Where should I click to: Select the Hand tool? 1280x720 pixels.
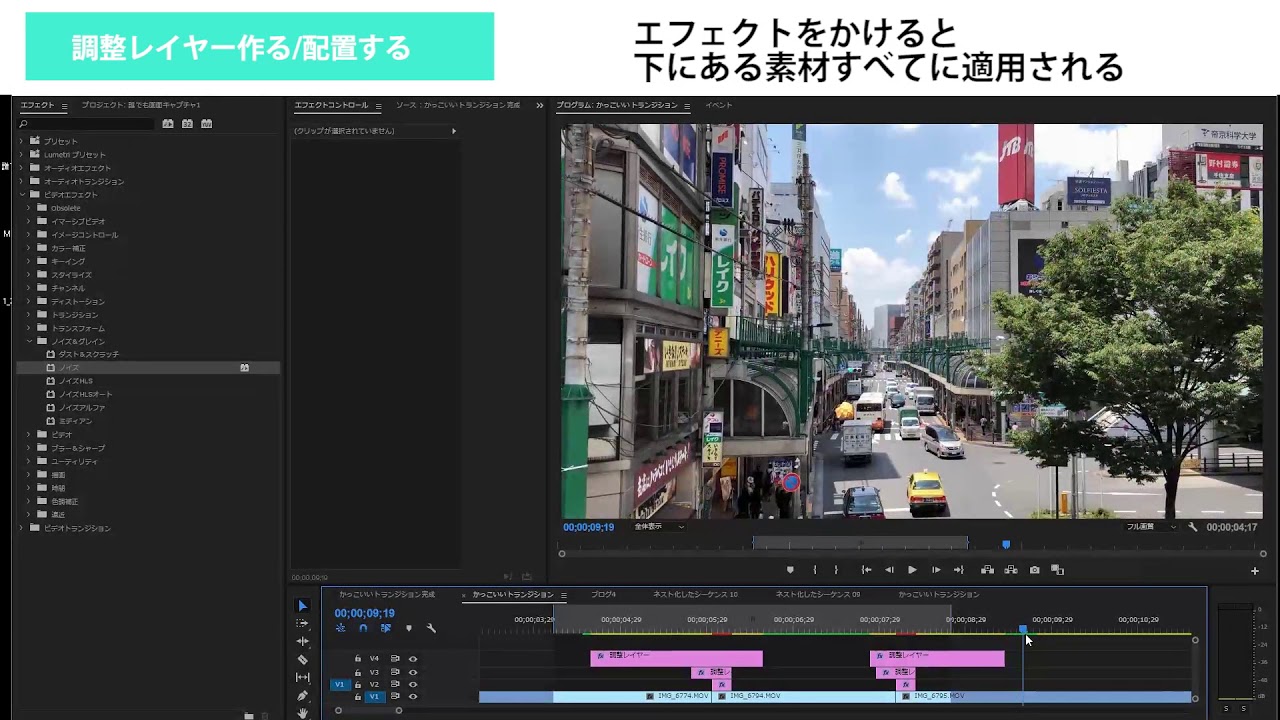point(303,713)
